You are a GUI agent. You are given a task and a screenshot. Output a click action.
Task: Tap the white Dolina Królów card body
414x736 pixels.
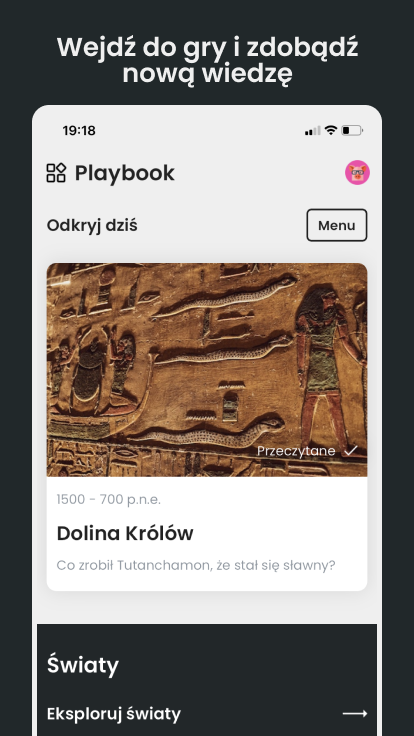tap(207, 534)
